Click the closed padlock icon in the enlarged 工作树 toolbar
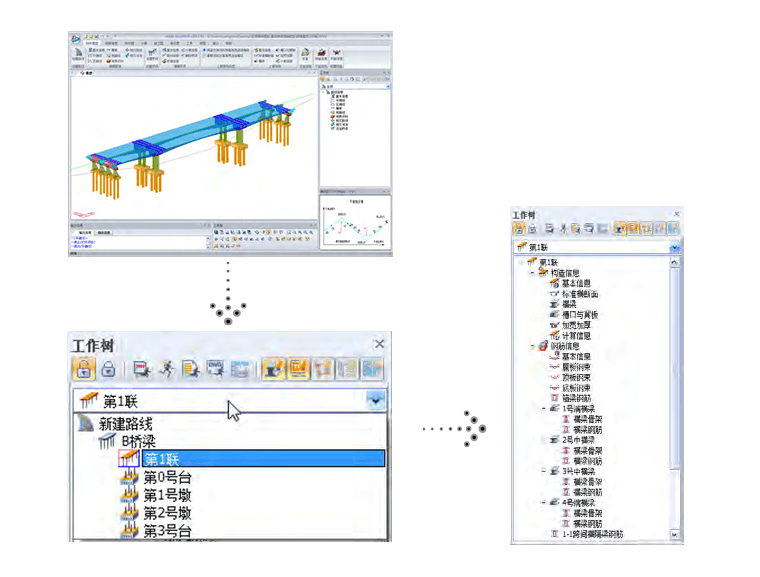The image size is (760, 577). click(x=108, y=369)
